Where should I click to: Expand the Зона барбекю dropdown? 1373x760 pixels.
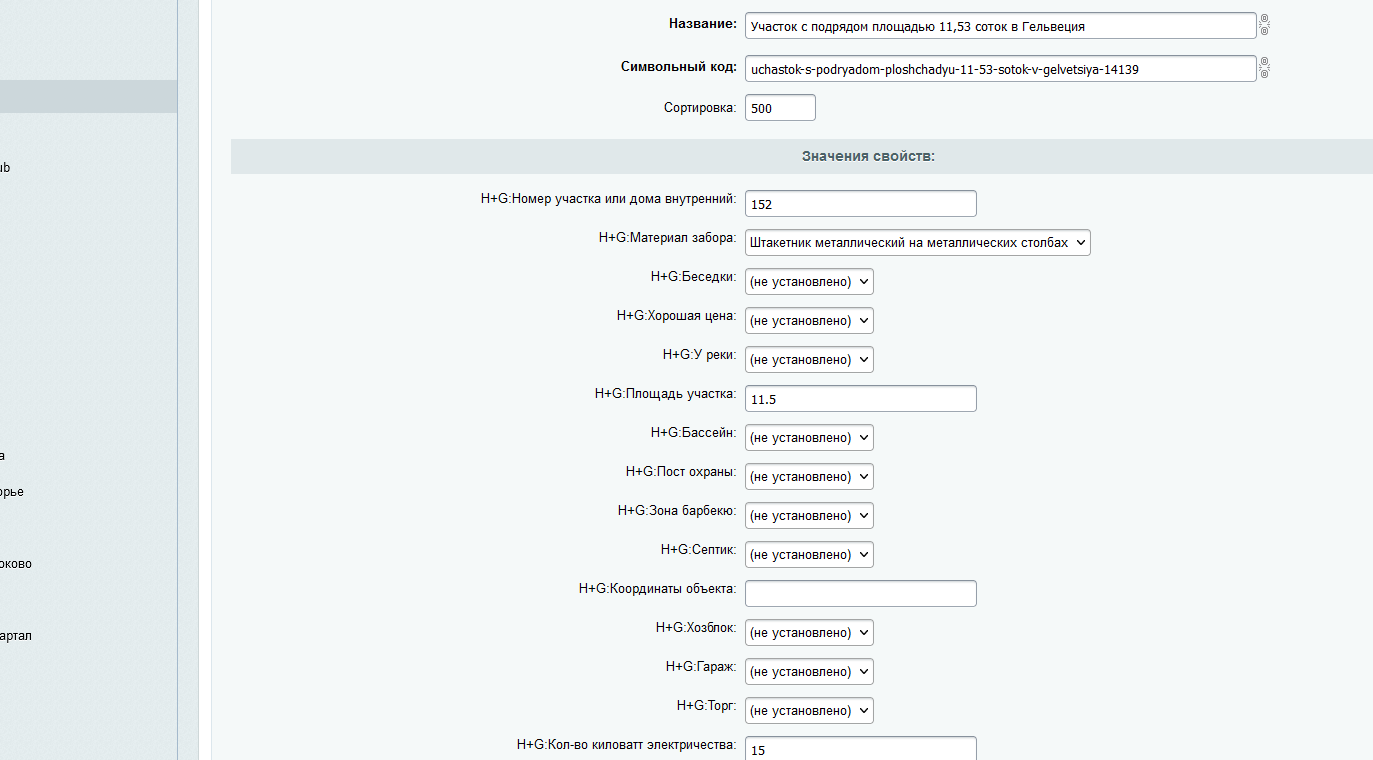pos(809,516)
